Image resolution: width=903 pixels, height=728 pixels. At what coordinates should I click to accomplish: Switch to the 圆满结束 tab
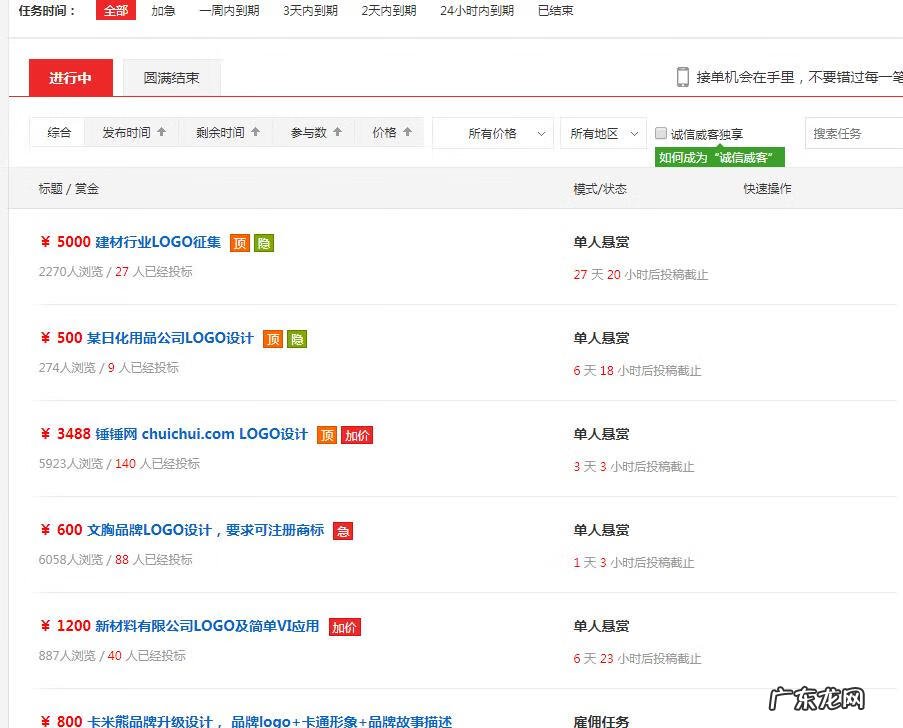point(171,77)
